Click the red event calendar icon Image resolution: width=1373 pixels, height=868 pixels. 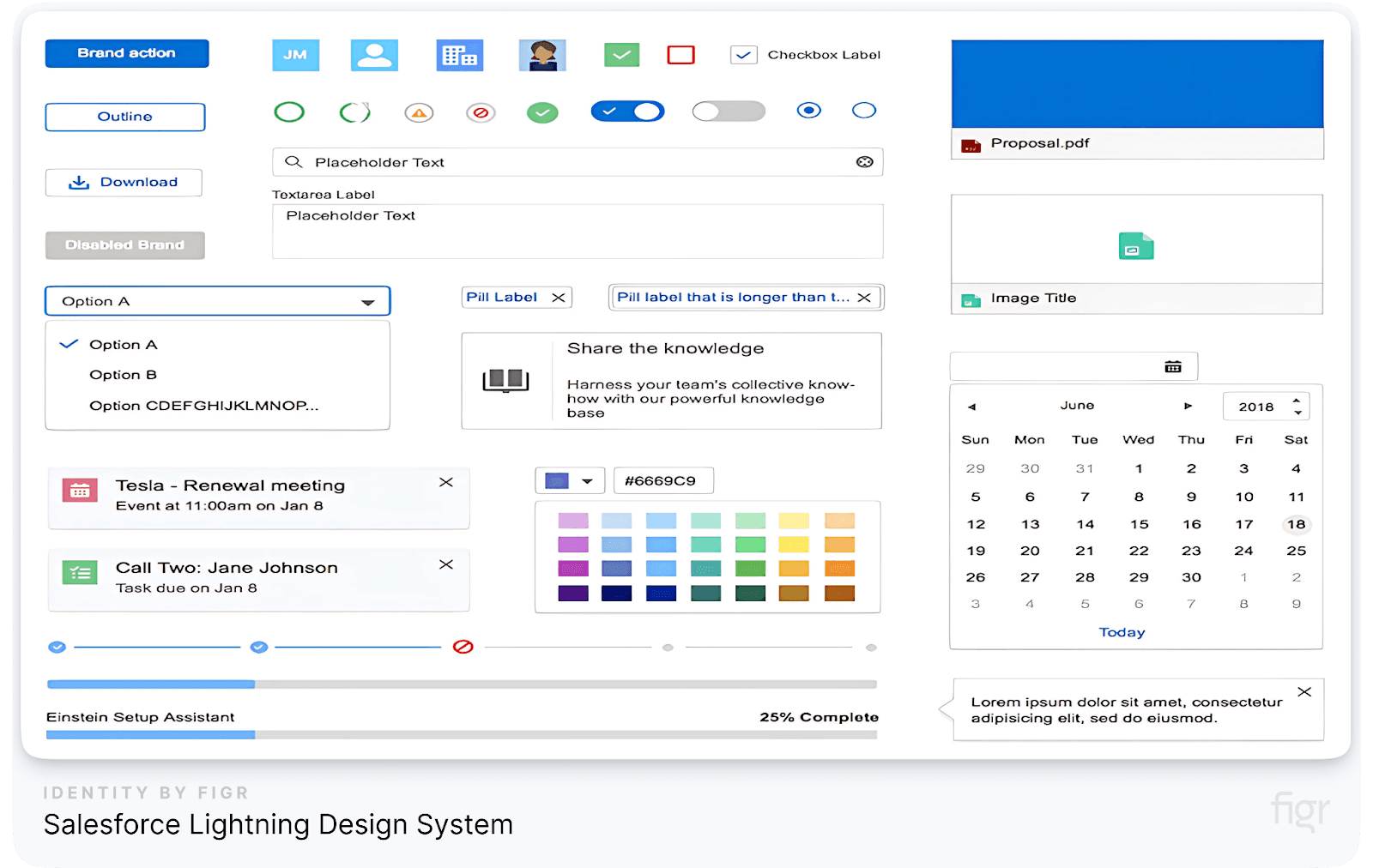[80, 490]
